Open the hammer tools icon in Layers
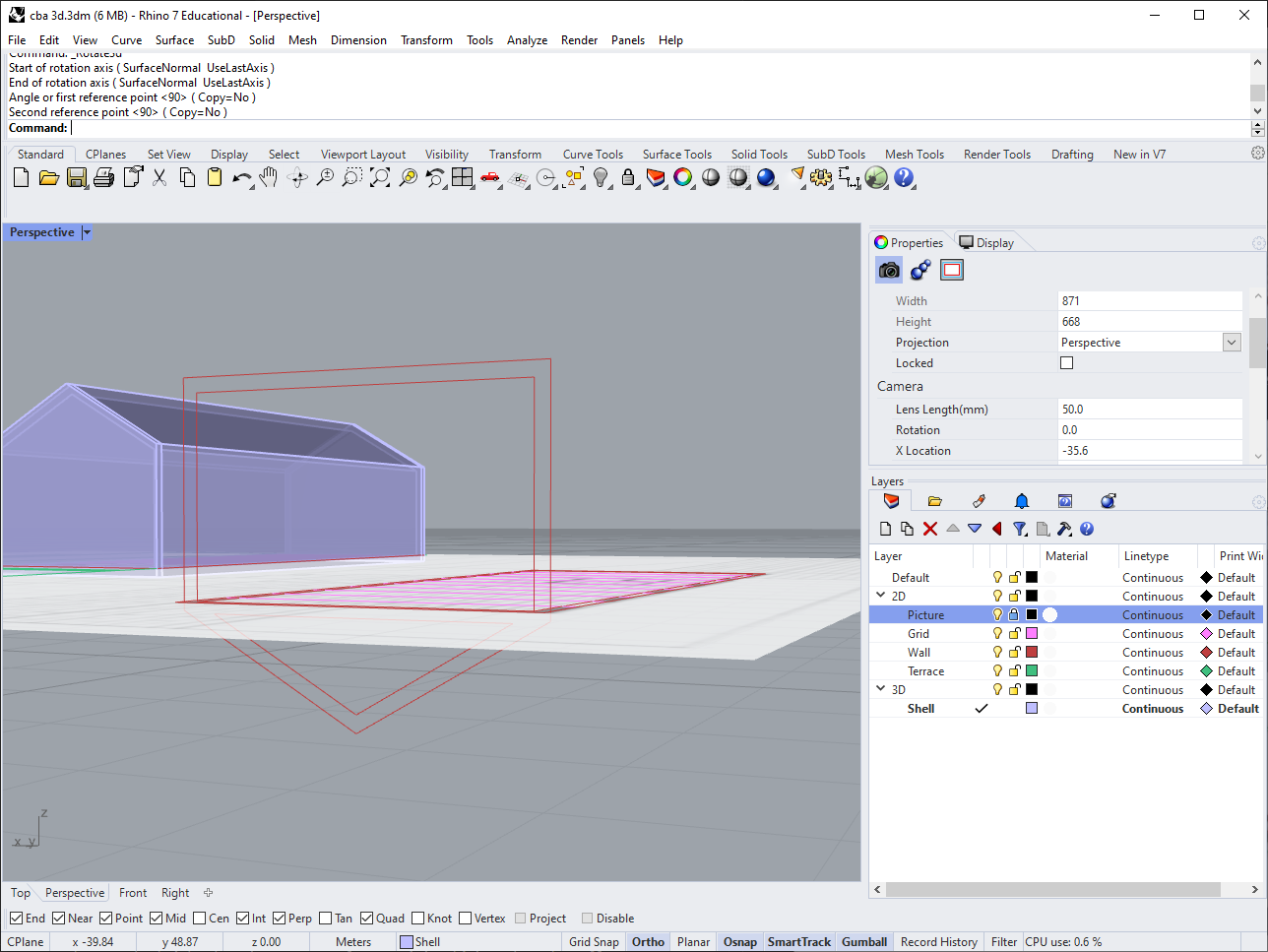 [x=1064, y=529]
